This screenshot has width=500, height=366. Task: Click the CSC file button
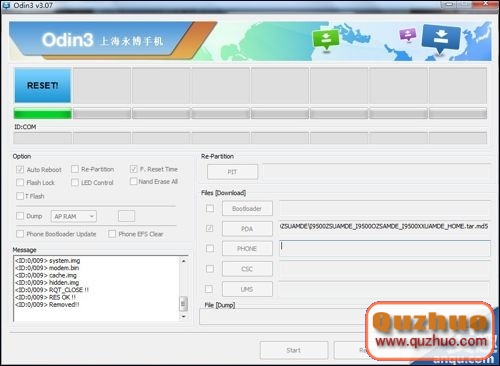(247, 269)
